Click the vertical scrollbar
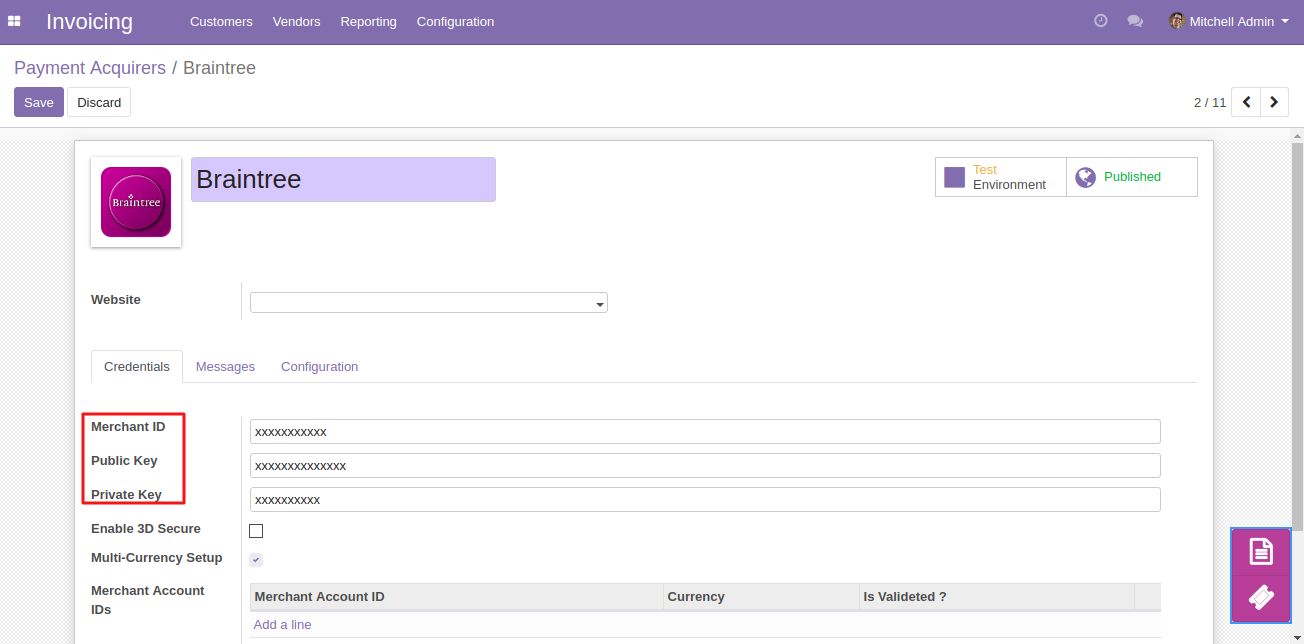This screenshot has width=1304, height=644. click(1297, 335)
